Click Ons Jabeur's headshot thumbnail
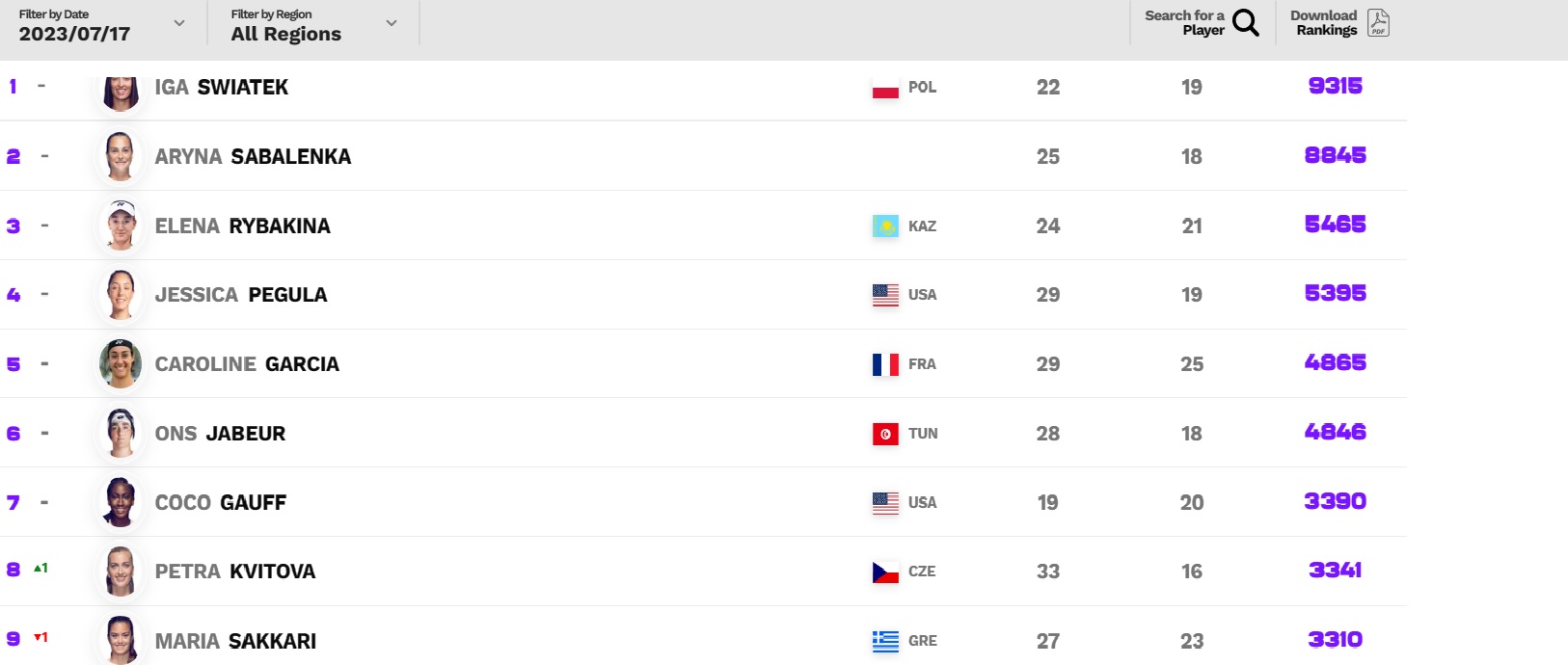 121,434
